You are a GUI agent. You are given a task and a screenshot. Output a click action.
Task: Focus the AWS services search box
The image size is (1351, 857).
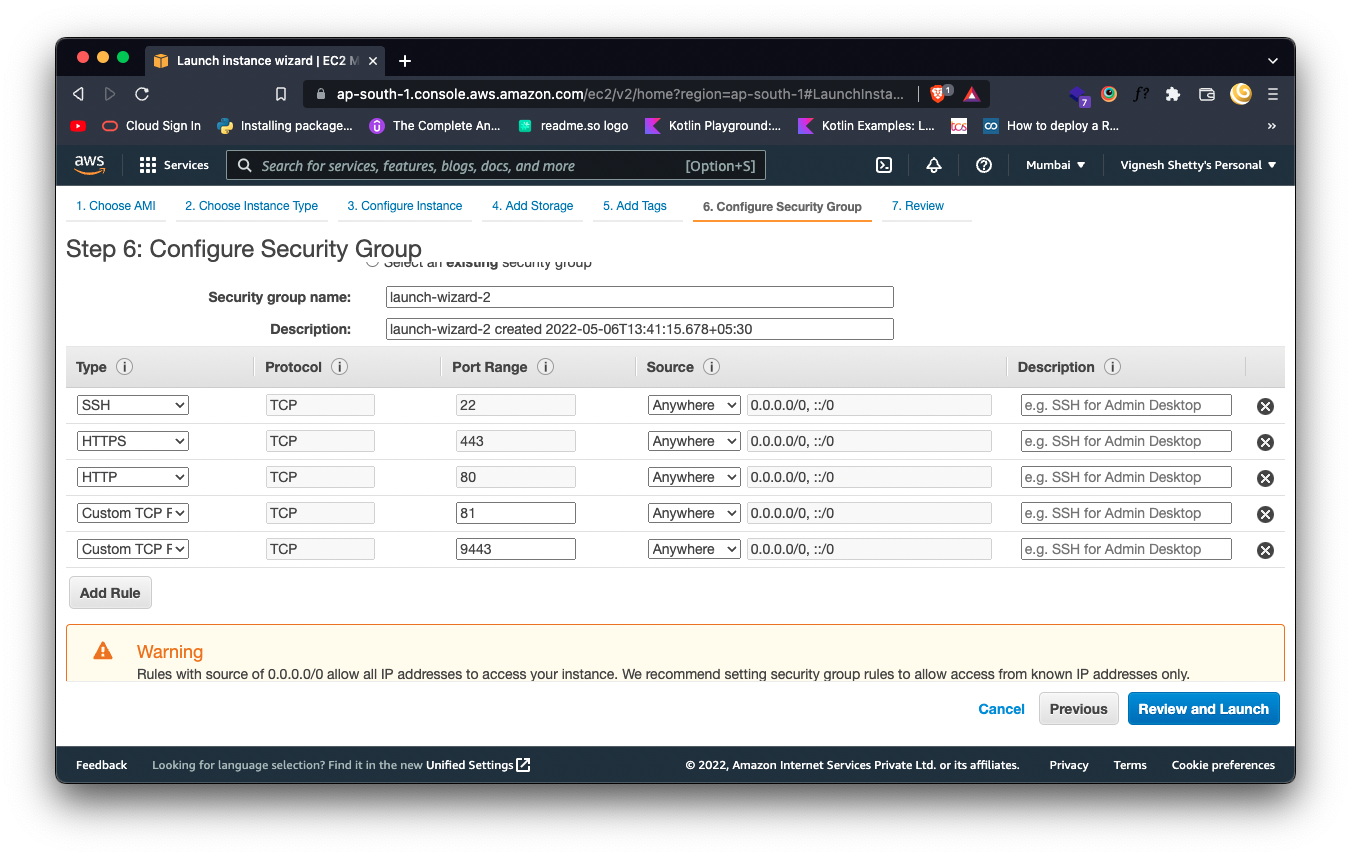pyautogui.click(x=496, y=166)
